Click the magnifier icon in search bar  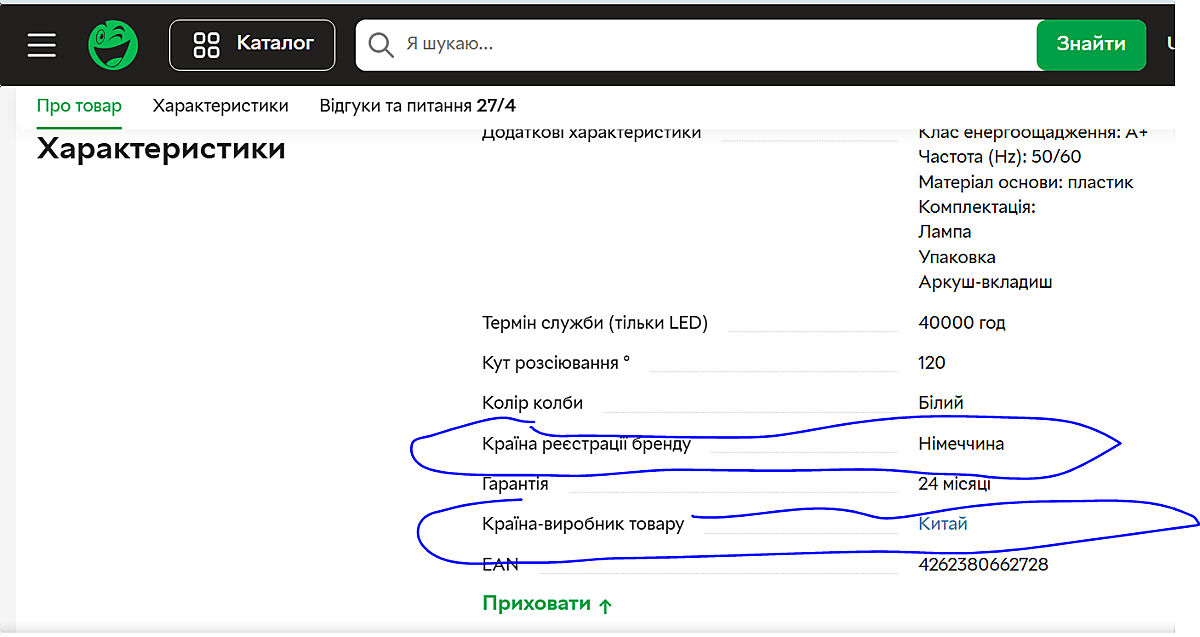[x=380, y=45]
